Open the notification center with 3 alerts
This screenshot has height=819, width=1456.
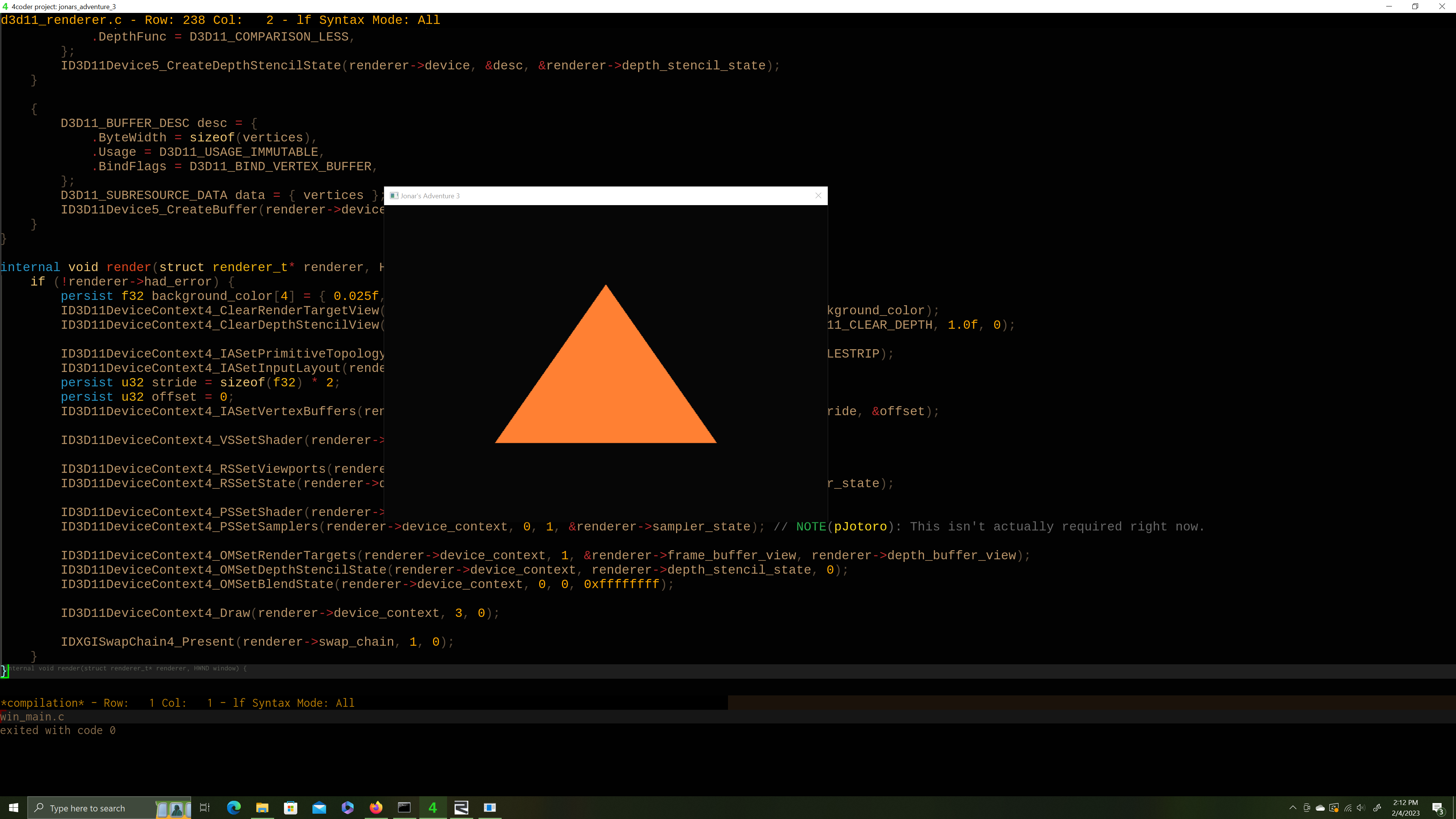[x=1438, y=808]
